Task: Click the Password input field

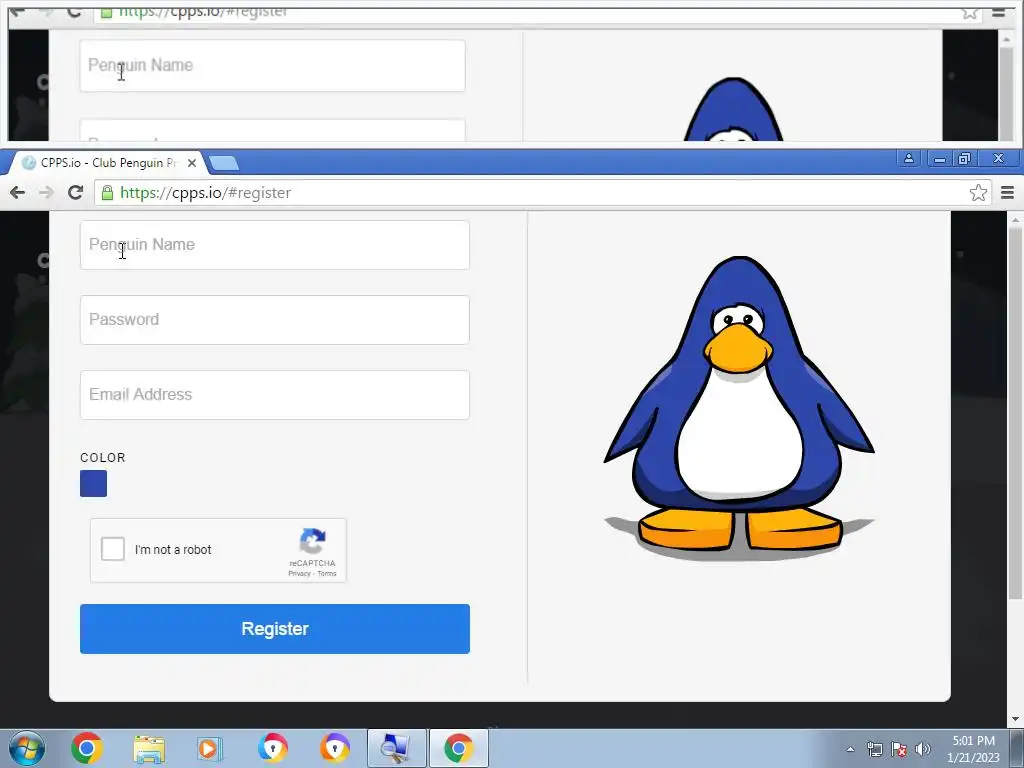Action: click(274, 320)
